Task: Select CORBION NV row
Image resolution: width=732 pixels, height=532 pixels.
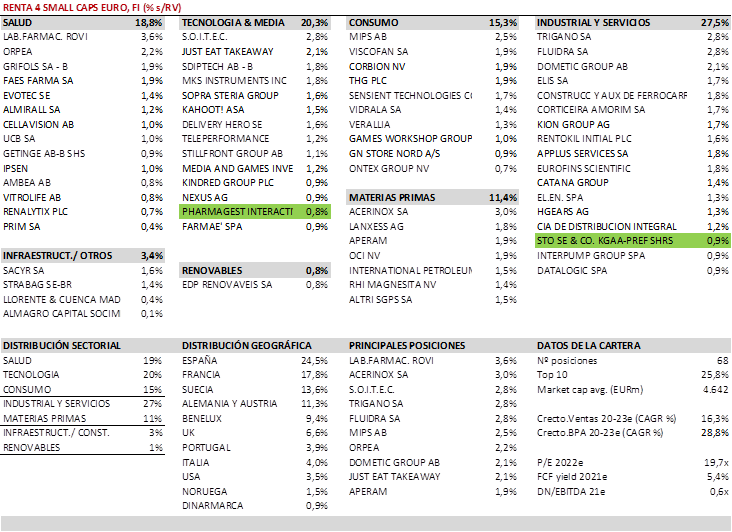Action: (x=433, y=66)
